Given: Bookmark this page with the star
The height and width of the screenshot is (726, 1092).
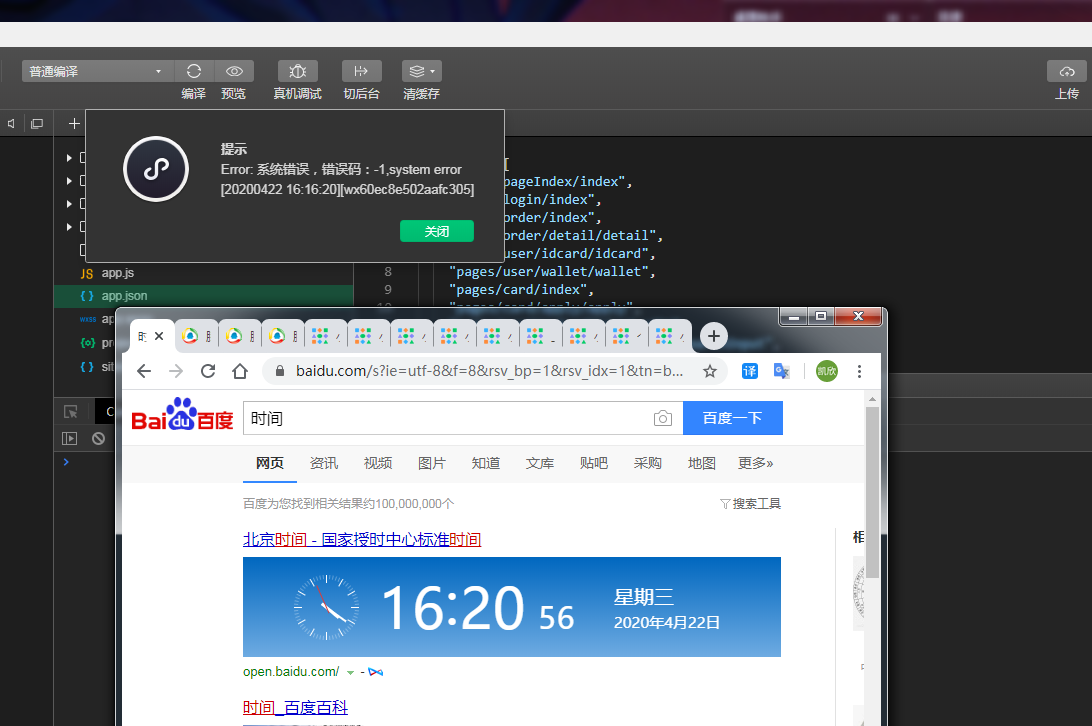Looking at the screenshot, I should tap(710, 371).
